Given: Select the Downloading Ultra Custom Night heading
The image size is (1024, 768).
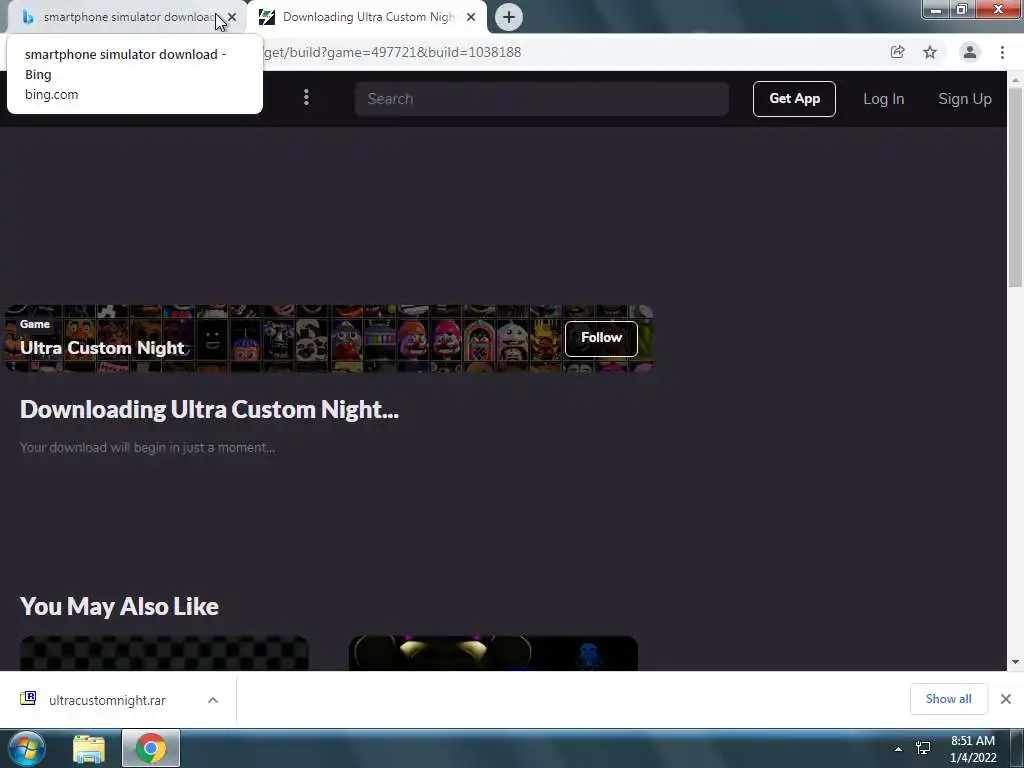Looking at the screenshot, I should [209, 409].
